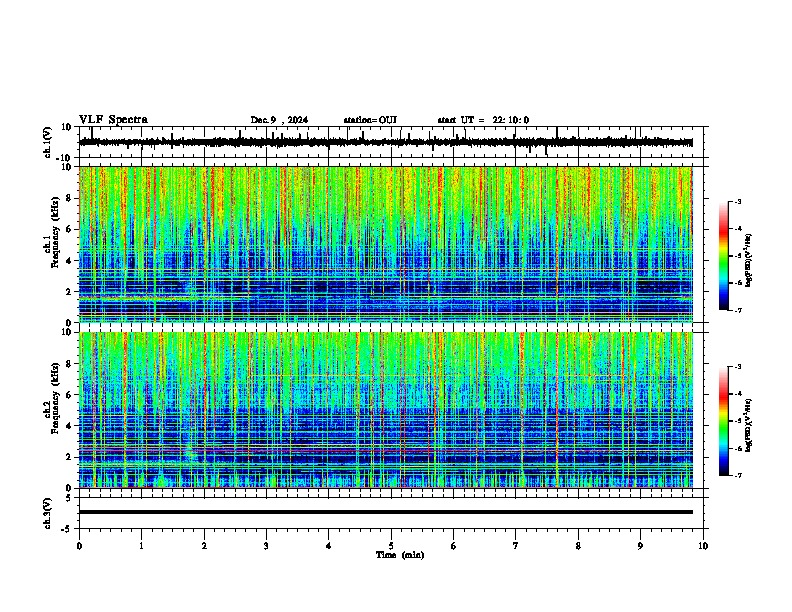Click the "-5" tick on ch.3(V) axis
Viewport: 792px width, 612px height.
(67, 529)
